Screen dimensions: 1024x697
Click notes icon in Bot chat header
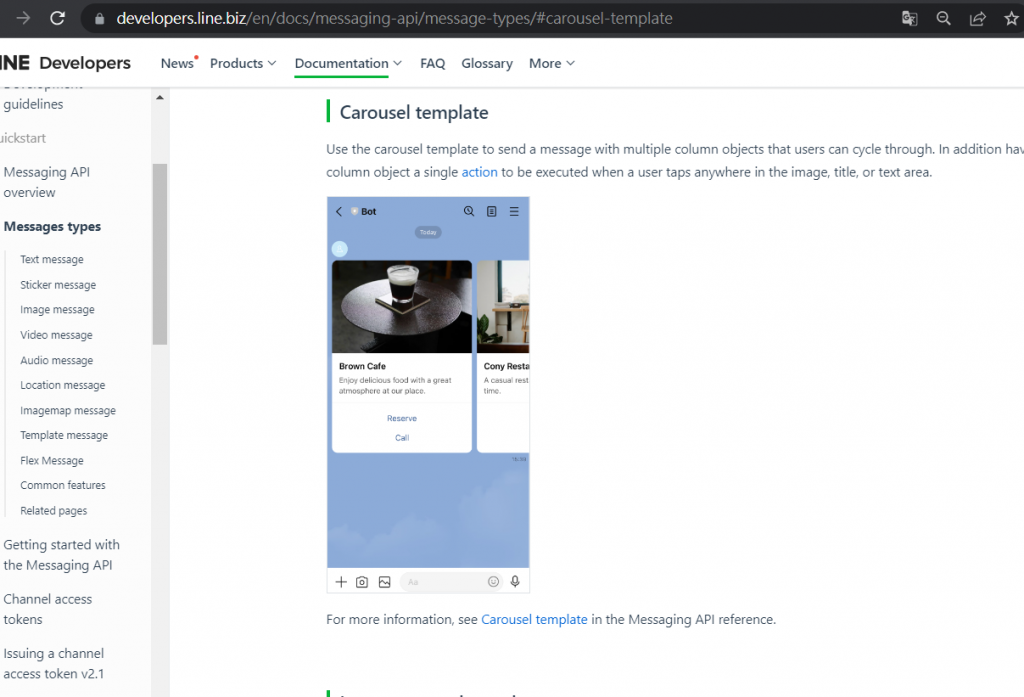pos(492,212)
